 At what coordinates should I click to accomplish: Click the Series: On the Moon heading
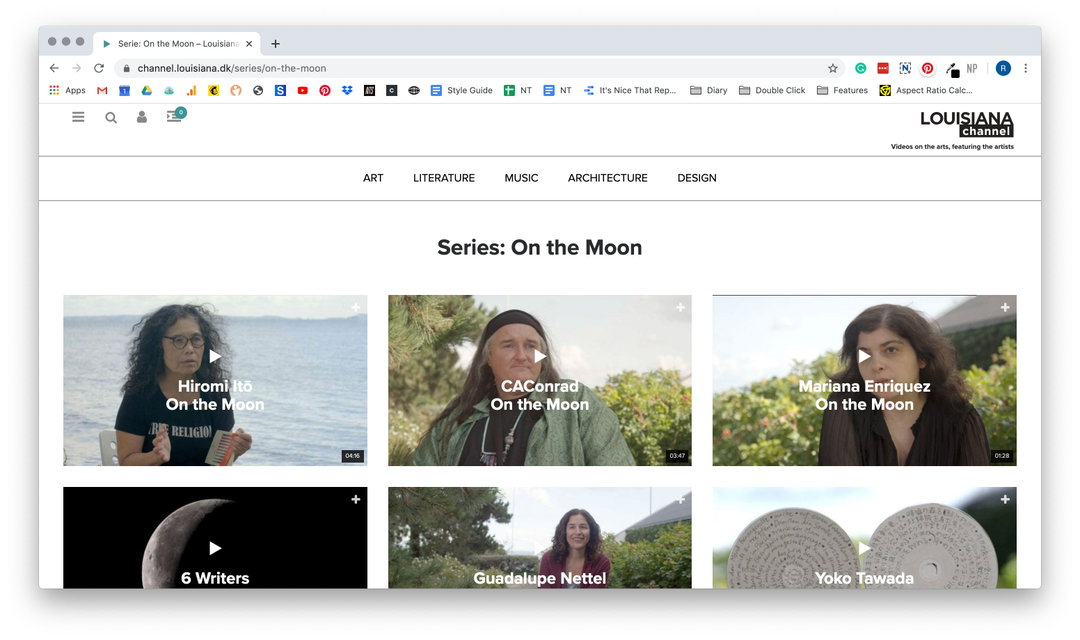coord(539,247)
